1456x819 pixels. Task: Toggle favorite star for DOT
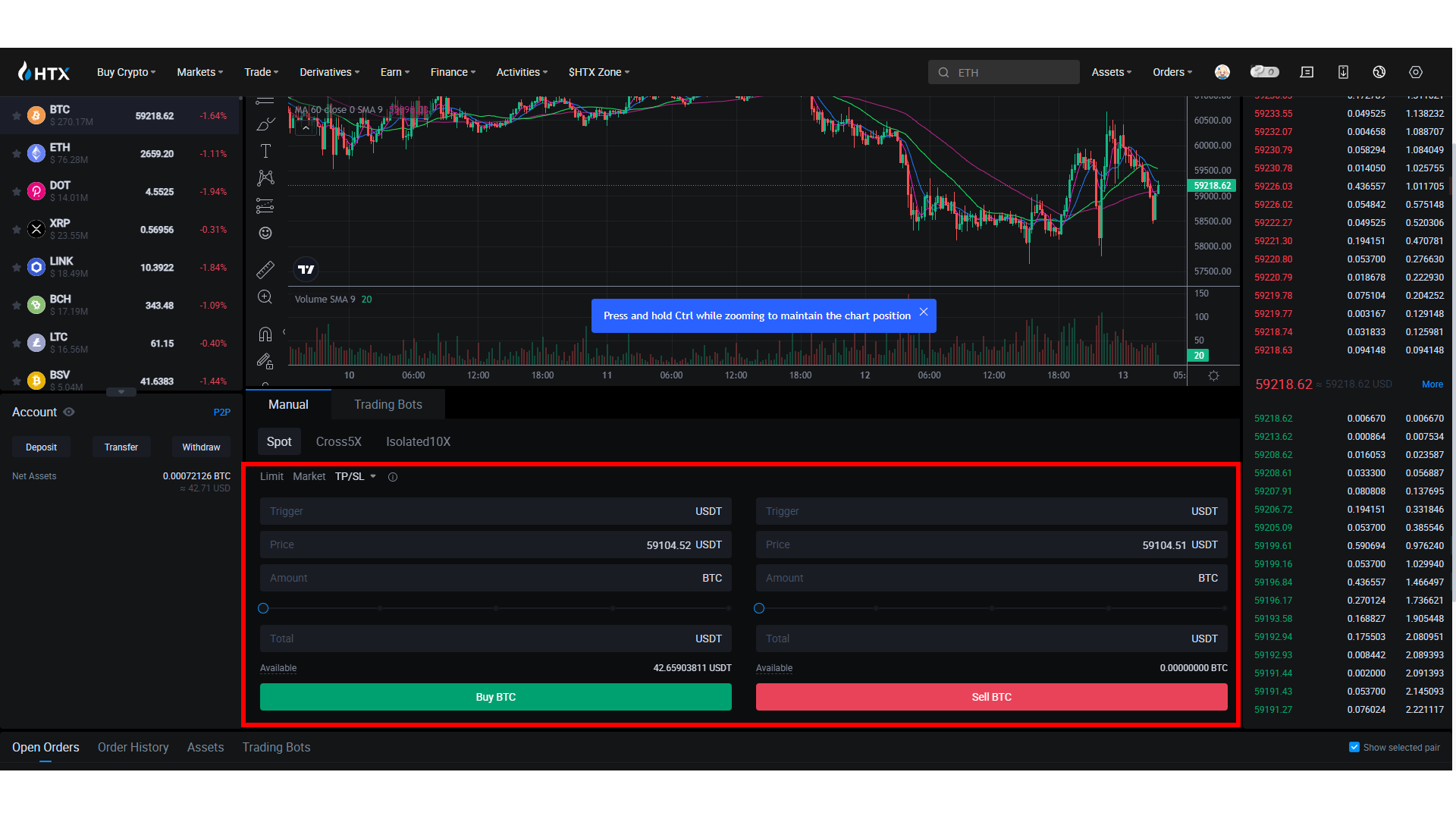coord(16,192)
